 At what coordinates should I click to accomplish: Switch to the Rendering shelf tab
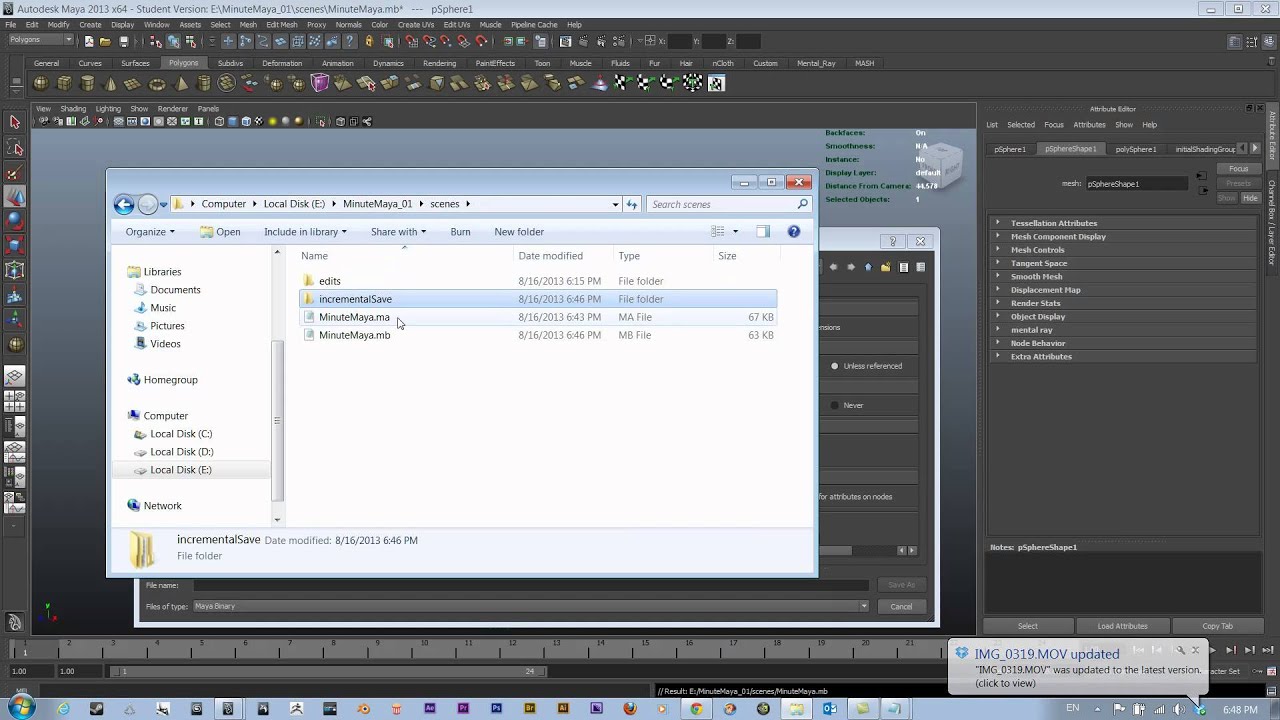coord(439,63)
